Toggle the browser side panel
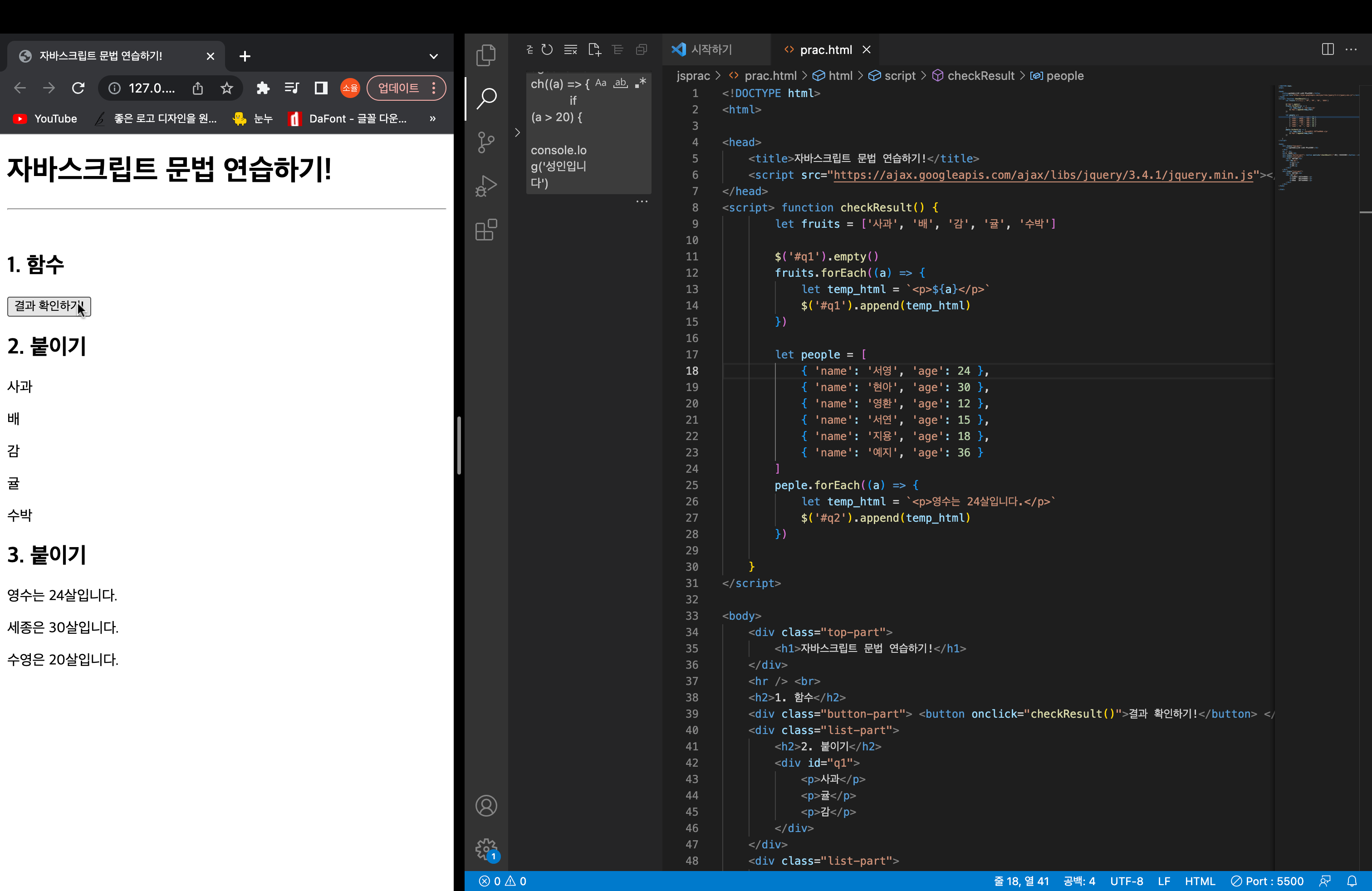 pyautogui.click(x=321, y=88)
